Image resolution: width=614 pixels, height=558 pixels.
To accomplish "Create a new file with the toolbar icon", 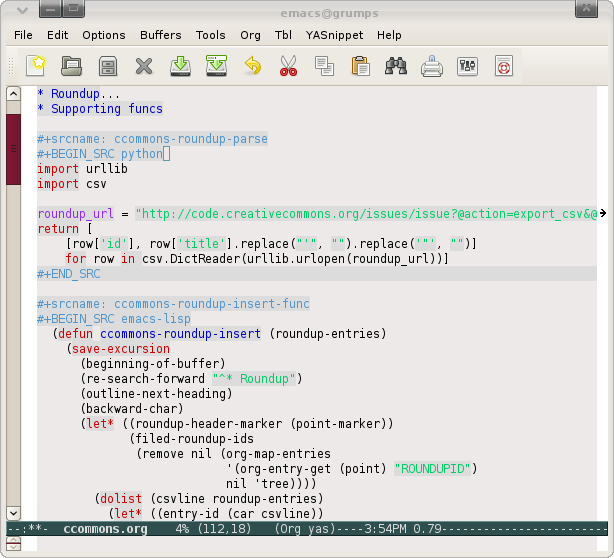I will tap(36, 66).
